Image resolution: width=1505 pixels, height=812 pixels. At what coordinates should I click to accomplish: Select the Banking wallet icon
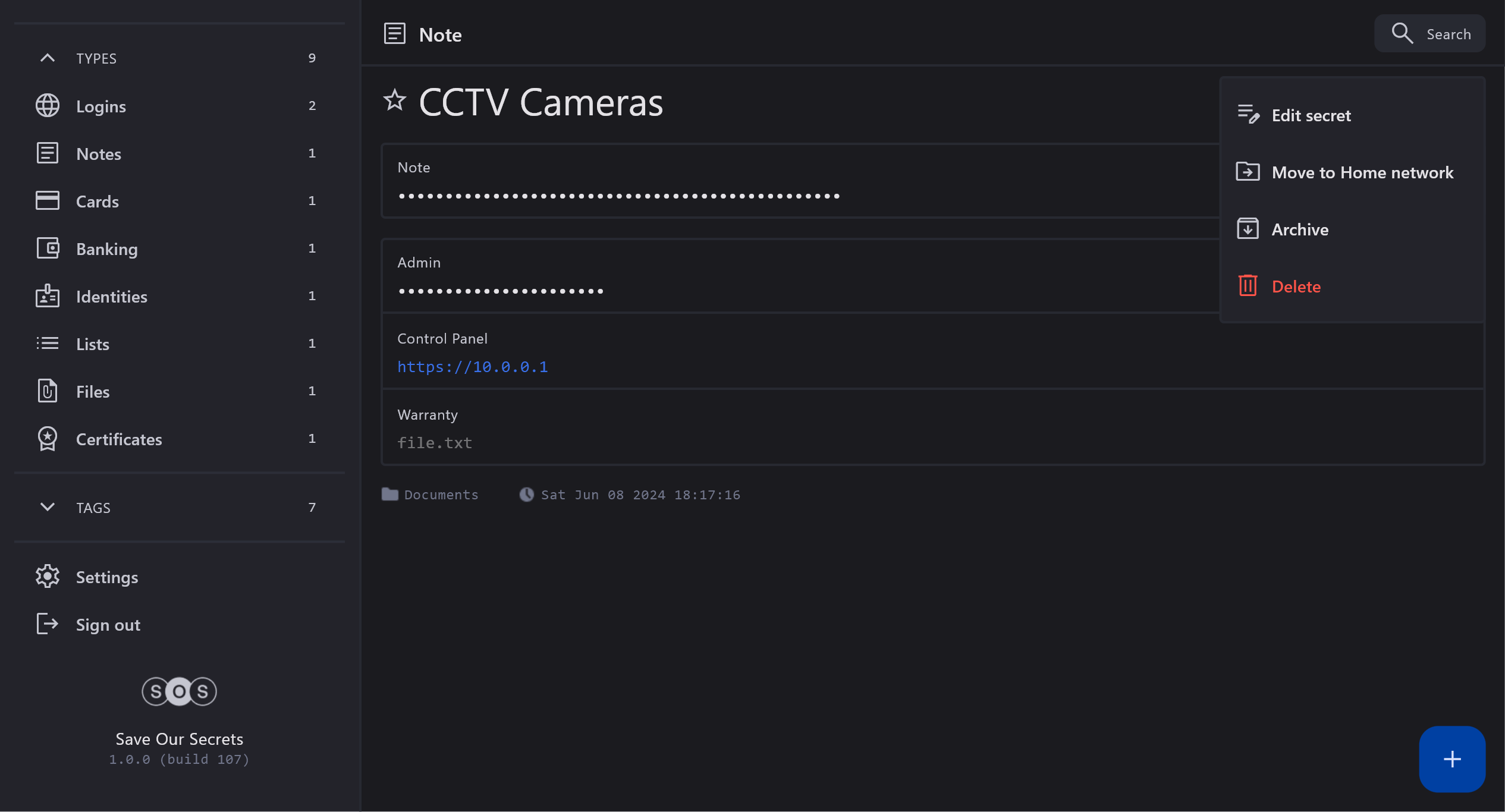pos(48,248)
